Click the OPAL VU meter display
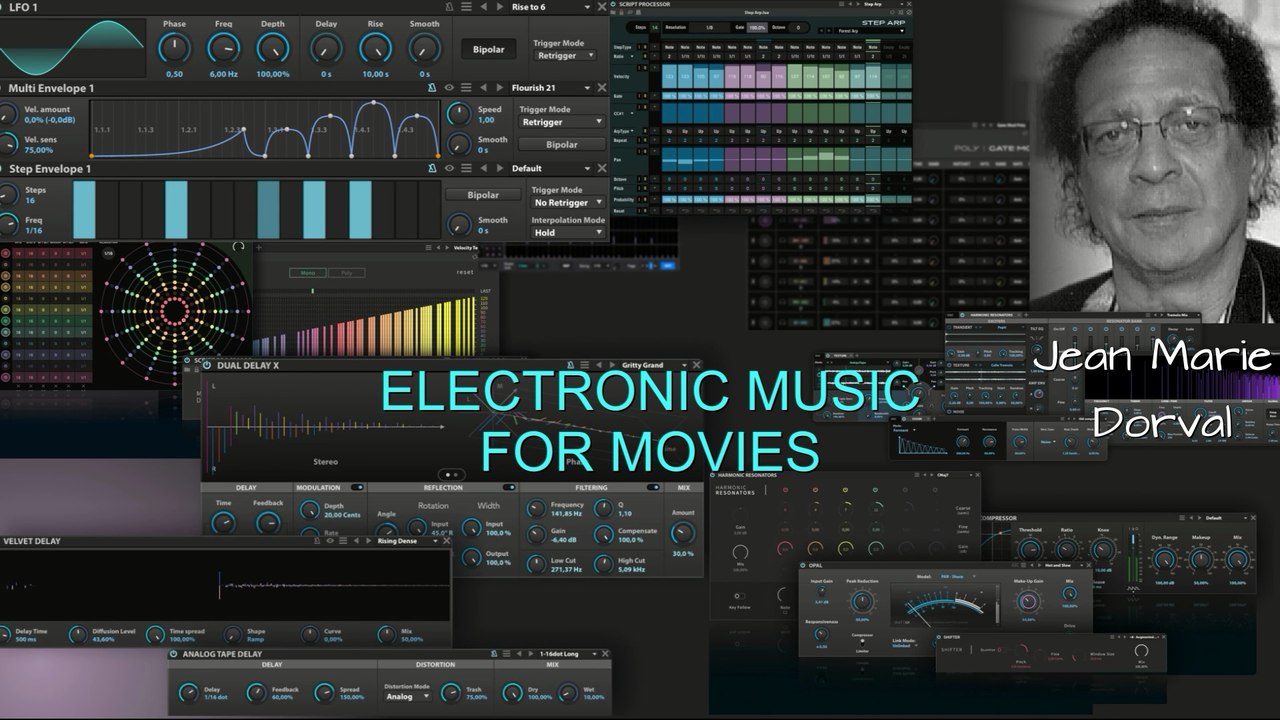This screenshot has width=1280, height=720. (944, 606)
